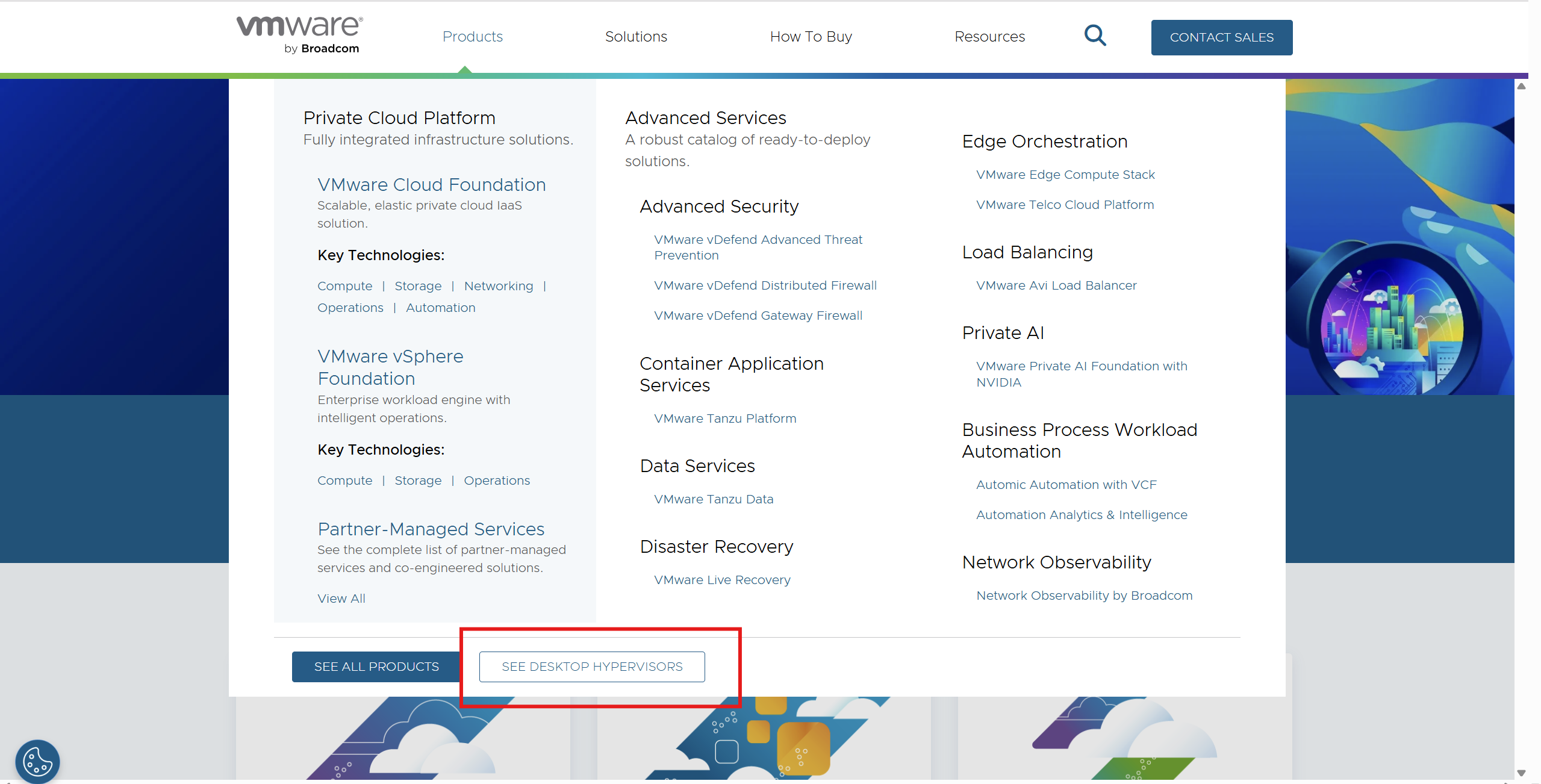This screenshot has width=1541, height=784.
Task: Click View All under Partner-Managed Services
Action: click(x=341, y=599)
